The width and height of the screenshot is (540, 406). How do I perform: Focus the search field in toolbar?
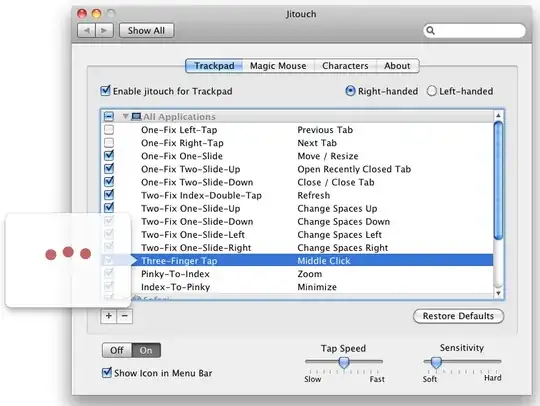(x=474, y=31)
